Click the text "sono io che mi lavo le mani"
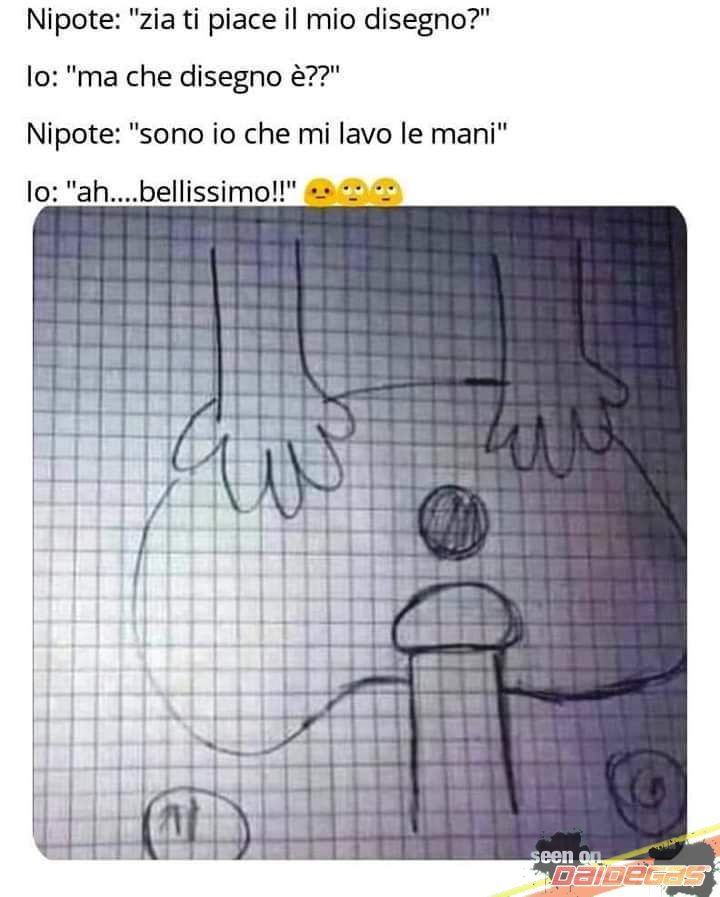Viewport: 720px width, 897px height. pos(317,134)
